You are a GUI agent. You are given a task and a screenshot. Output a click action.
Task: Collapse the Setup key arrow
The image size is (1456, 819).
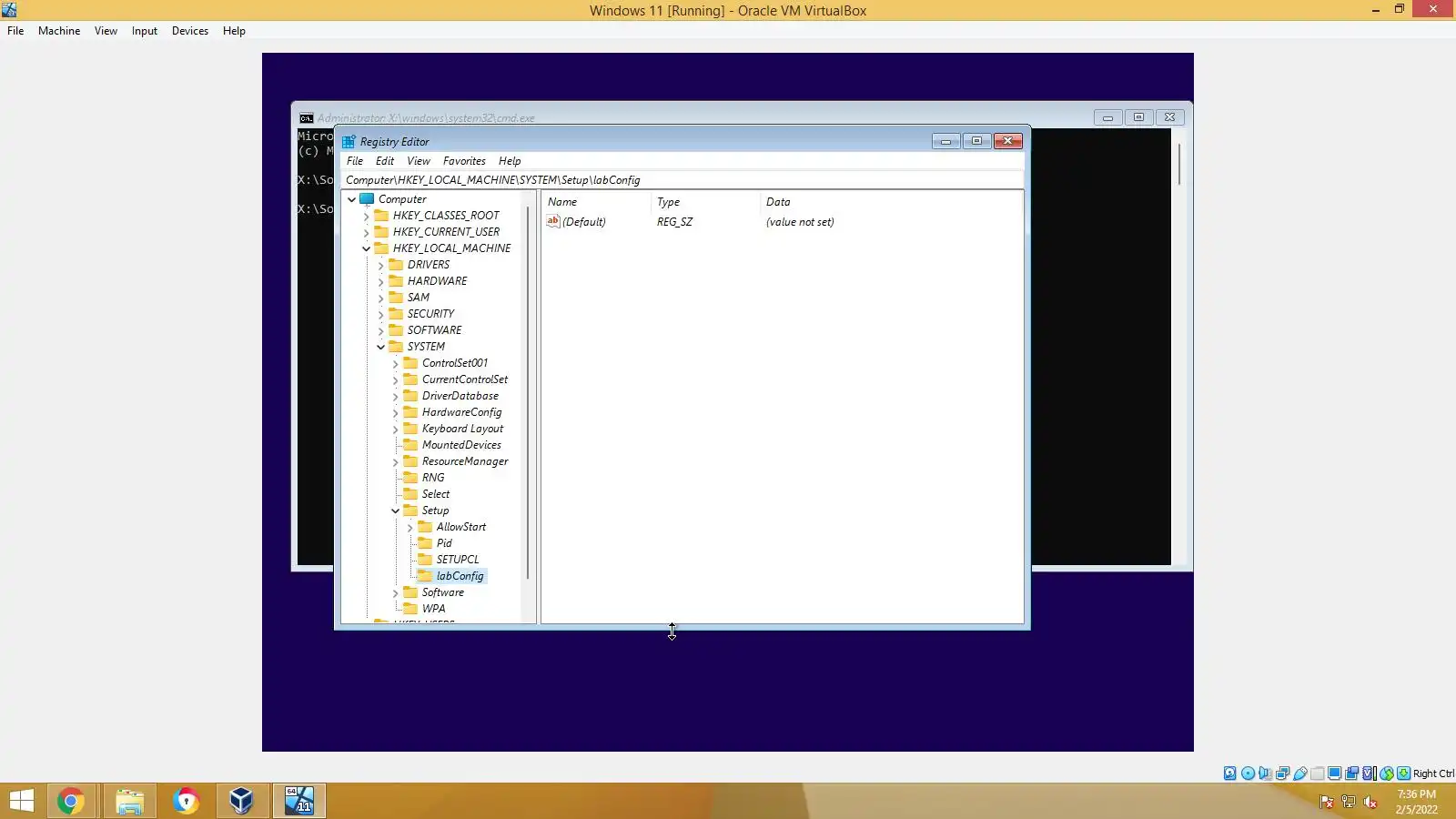tap(396, 511)
